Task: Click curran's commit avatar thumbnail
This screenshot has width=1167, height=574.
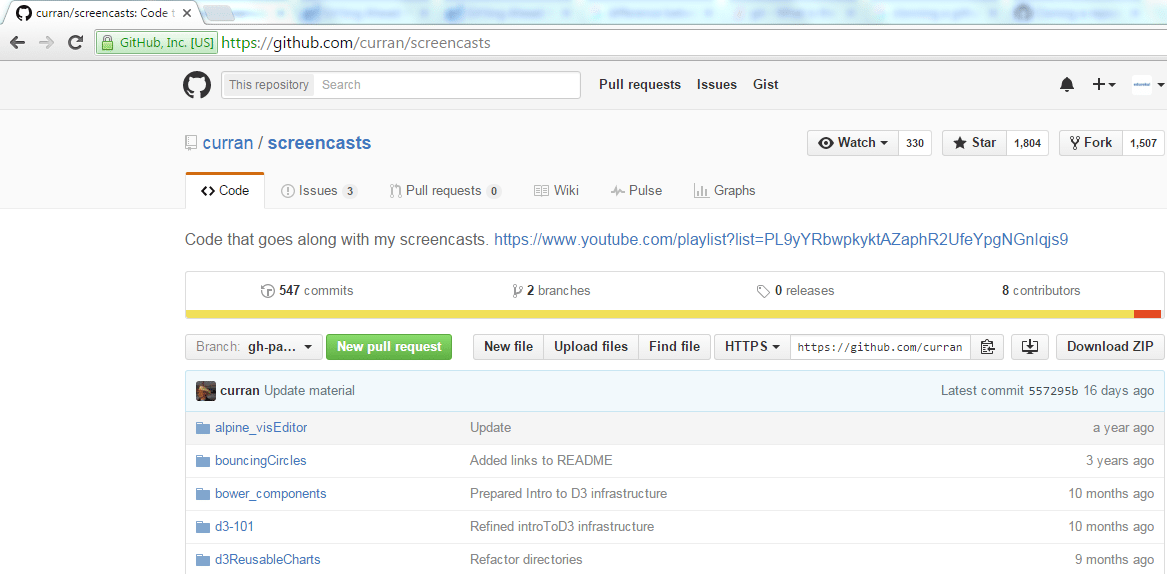Action: (206, 391)
